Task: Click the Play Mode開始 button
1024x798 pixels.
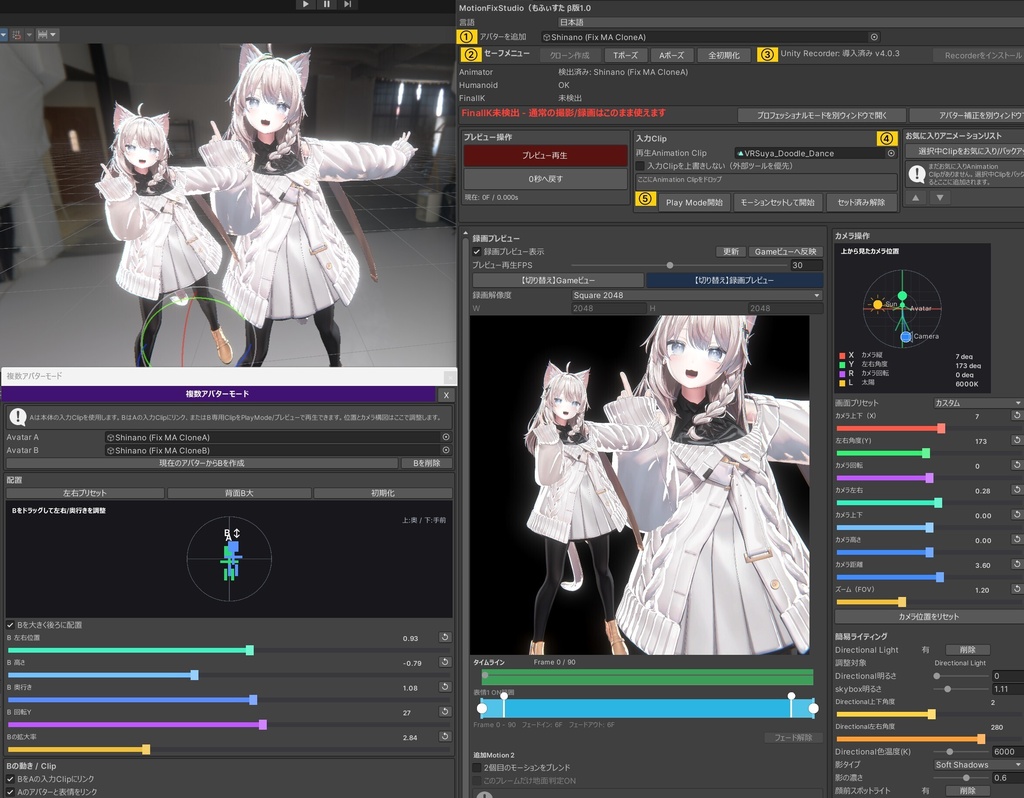Action: pyautogui.click(x=694, y=202)
